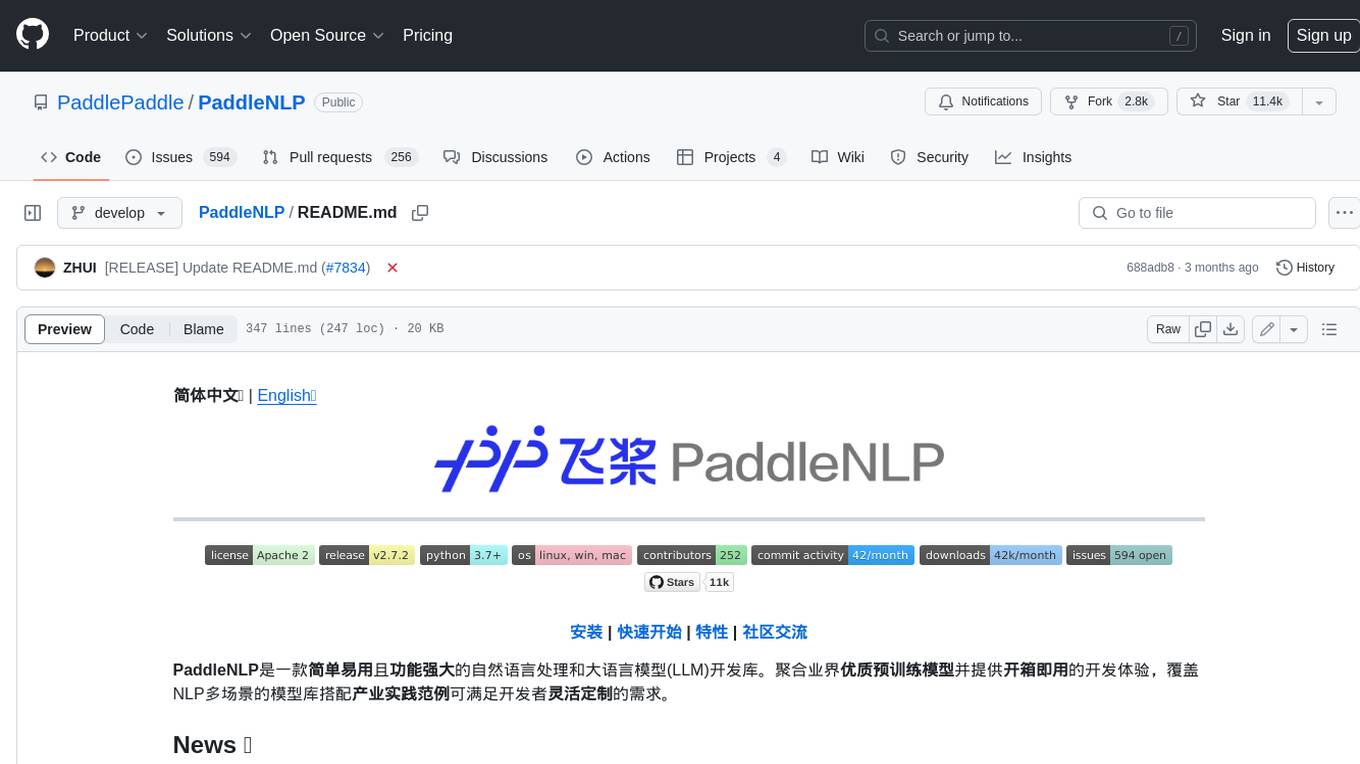Click the license Apache 2 badge
The image size is (1360, 764).
coord(260,555)
